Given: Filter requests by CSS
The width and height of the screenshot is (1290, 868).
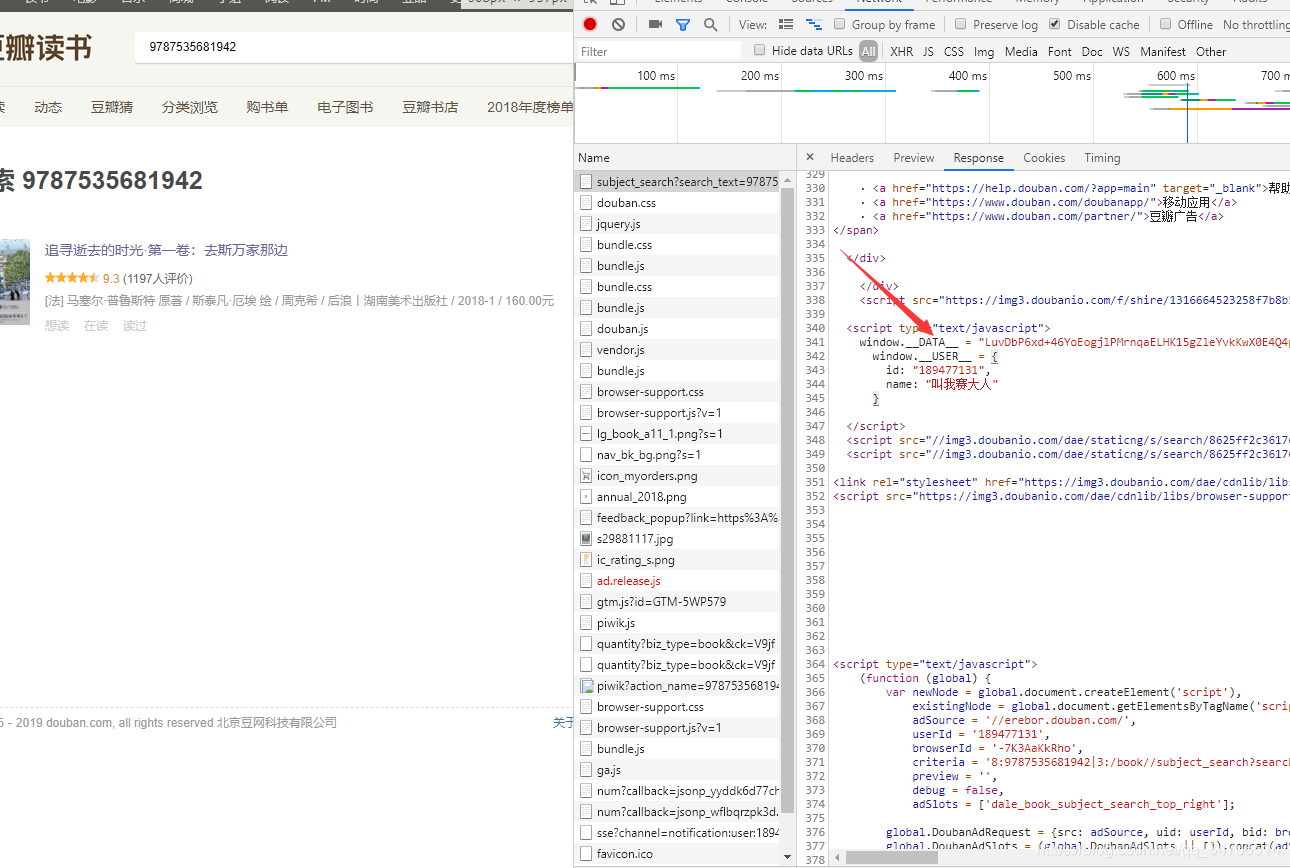Looking at the screenshot, I should [954, 51].
